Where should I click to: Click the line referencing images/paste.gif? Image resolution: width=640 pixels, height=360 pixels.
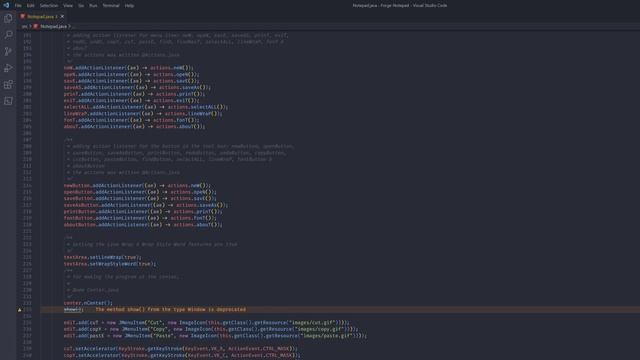click(215, 336)
